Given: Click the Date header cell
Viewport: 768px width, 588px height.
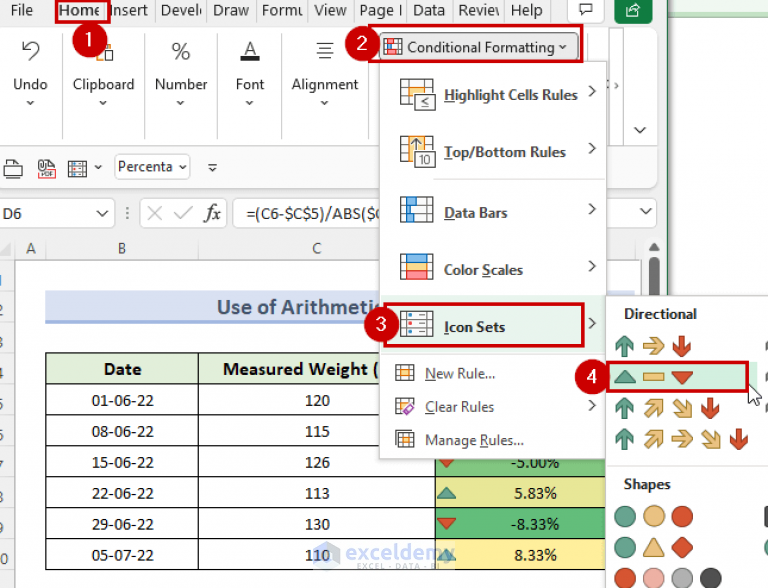Looking at the screenshot, I should click(x=122, y=368).
